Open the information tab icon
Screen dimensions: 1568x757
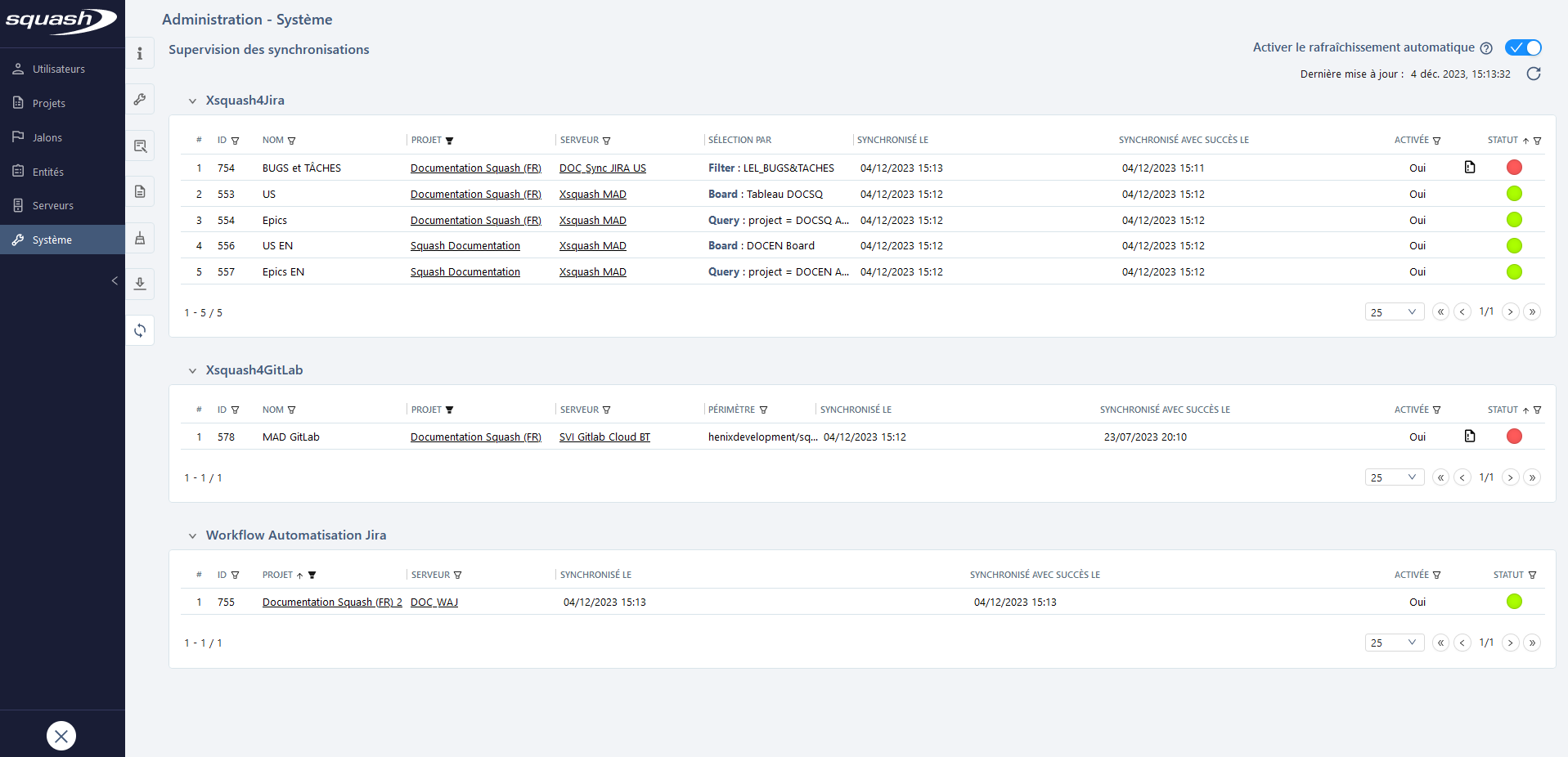pos(140,54)
